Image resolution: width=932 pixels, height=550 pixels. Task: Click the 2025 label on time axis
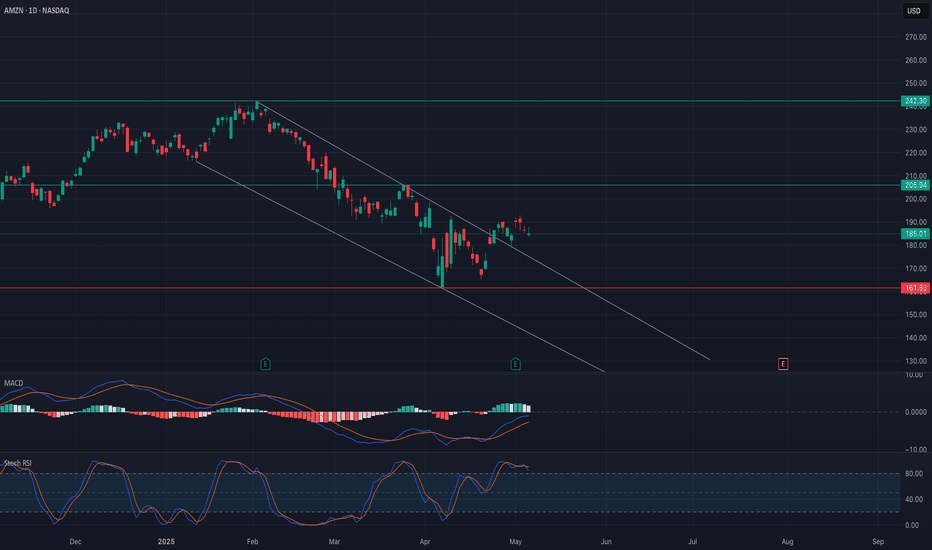pos(166,542)
